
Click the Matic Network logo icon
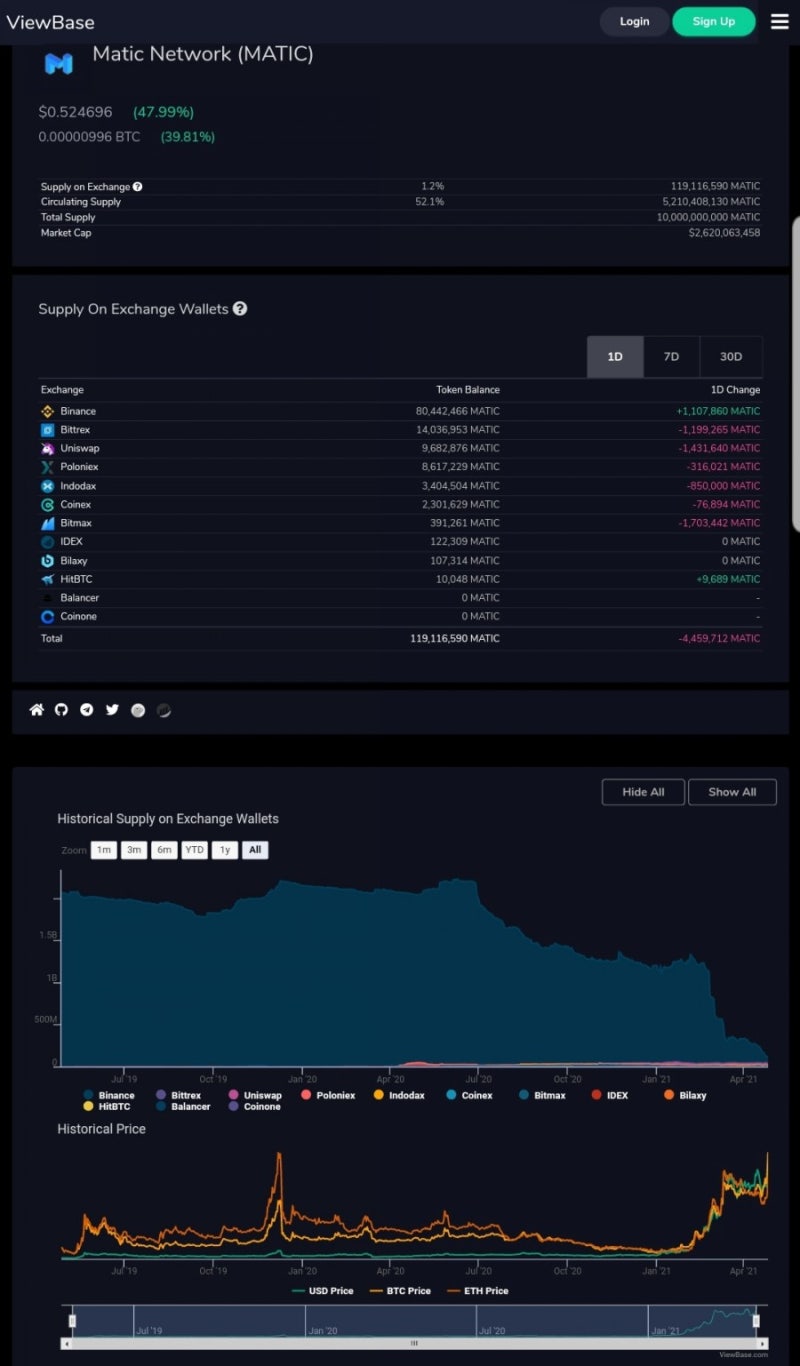click(x=59, y=64)
